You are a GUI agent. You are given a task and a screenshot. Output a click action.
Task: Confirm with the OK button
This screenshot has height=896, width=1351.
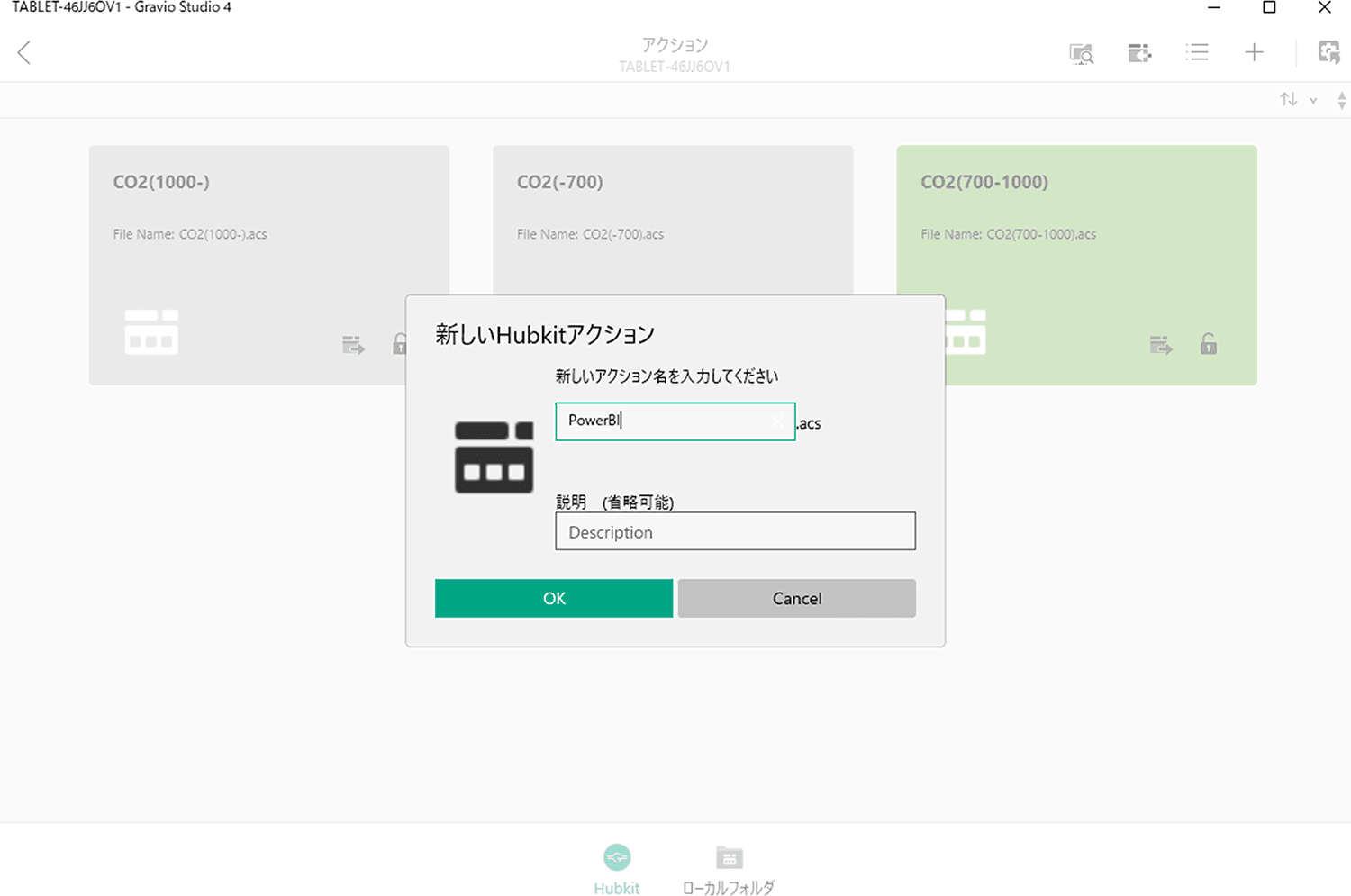coord(554,598)
